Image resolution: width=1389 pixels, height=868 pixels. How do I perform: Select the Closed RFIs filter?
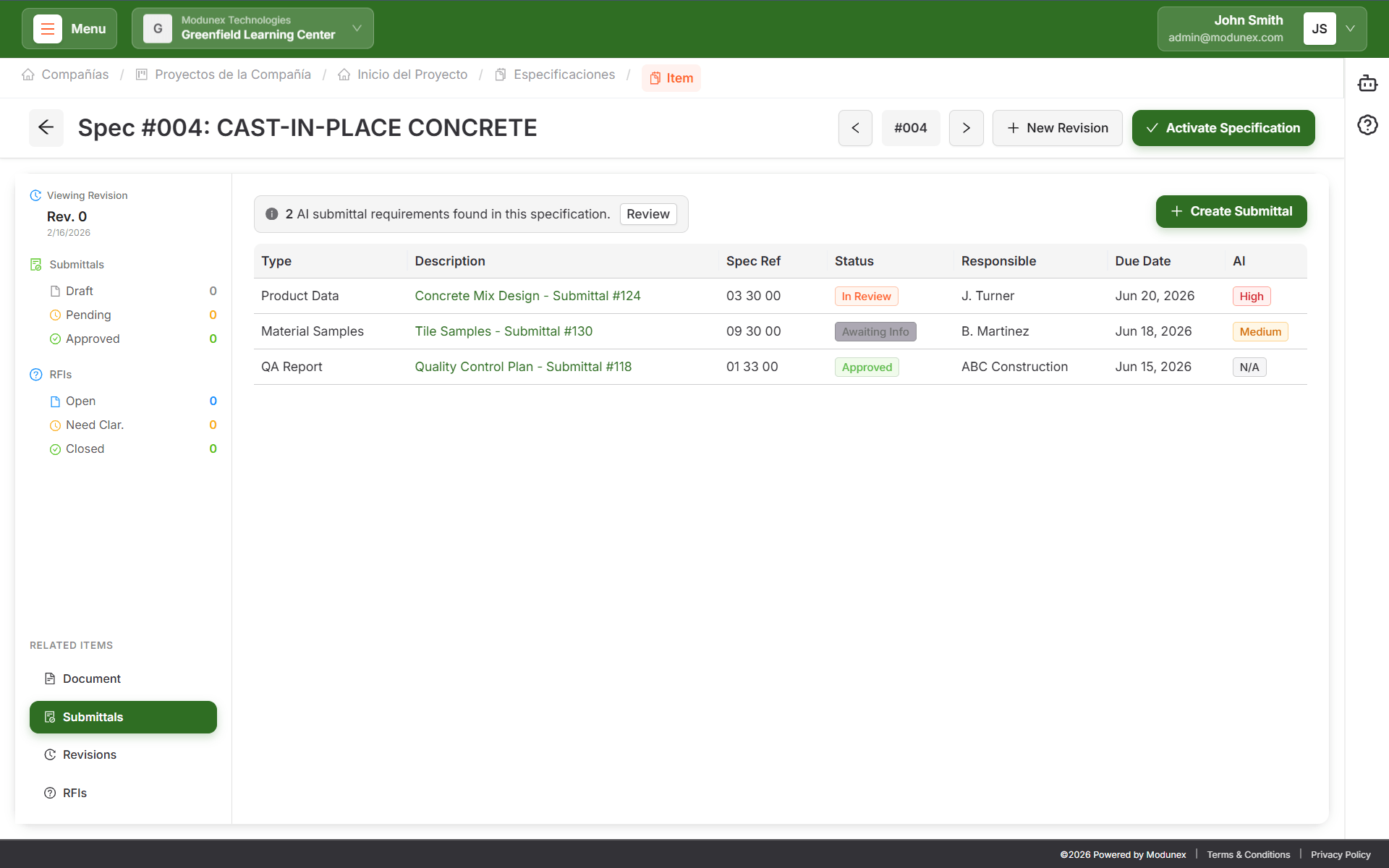click(85, 448)
